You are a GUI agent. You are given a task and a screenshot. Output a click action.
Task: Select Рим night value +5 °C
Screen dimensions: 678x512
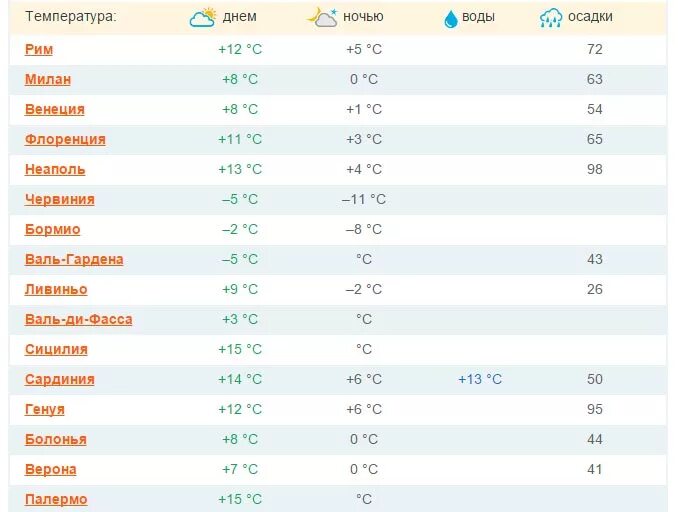coord(364,49)
